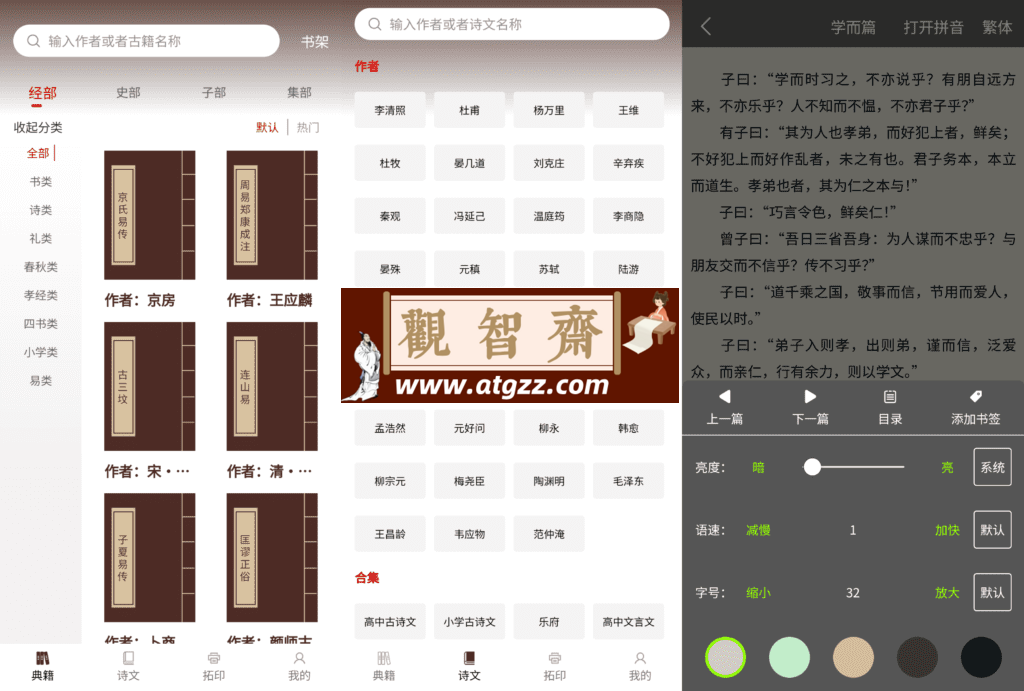This screenshot has height=691, width=1024.
Task: Tap the 拓印 printer icon in left screen's bottom bar
Action: click(x=214, y=658)
